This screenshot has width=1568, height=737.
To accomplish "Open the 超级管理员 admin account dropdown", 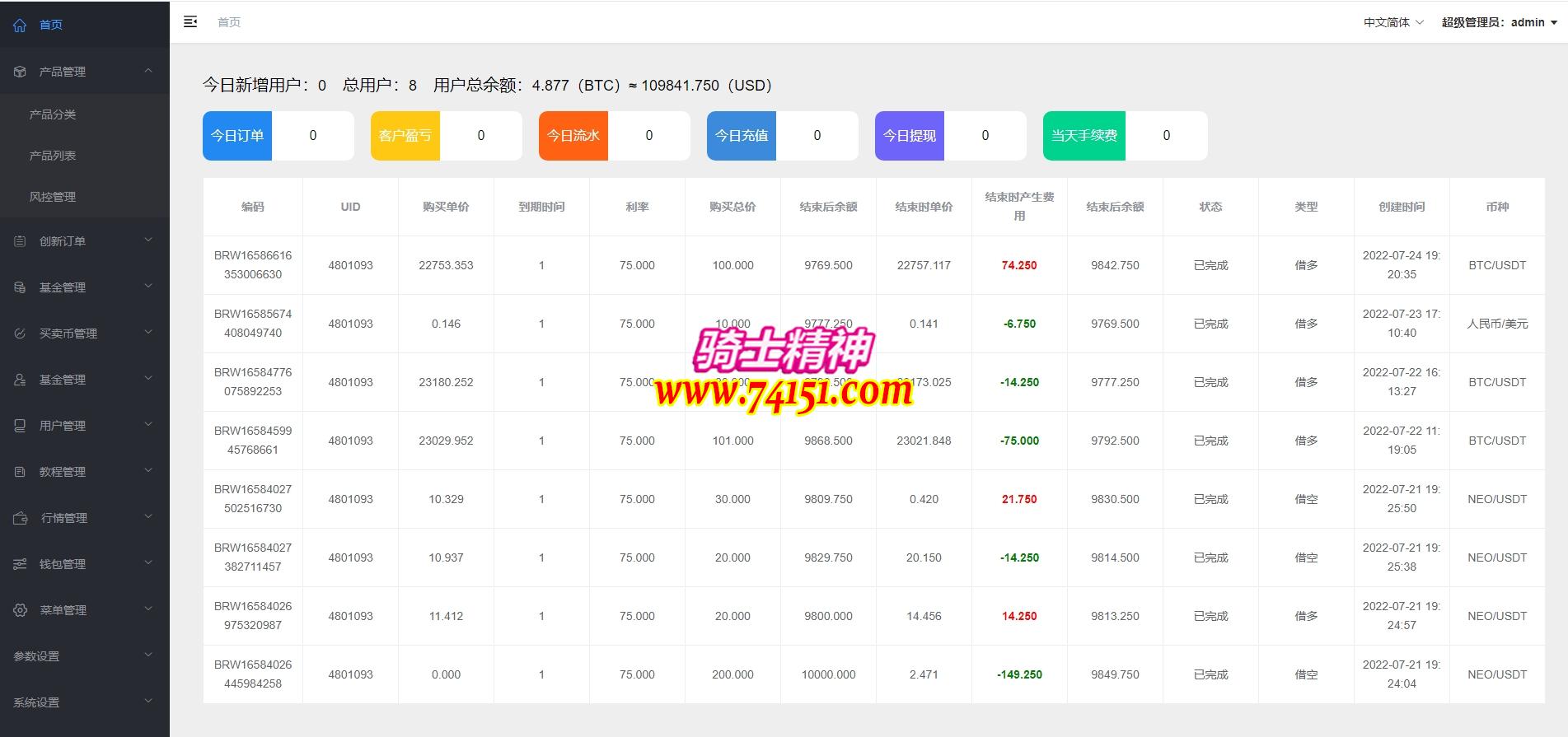I will pyautogui.click(x=1499, y=22).
